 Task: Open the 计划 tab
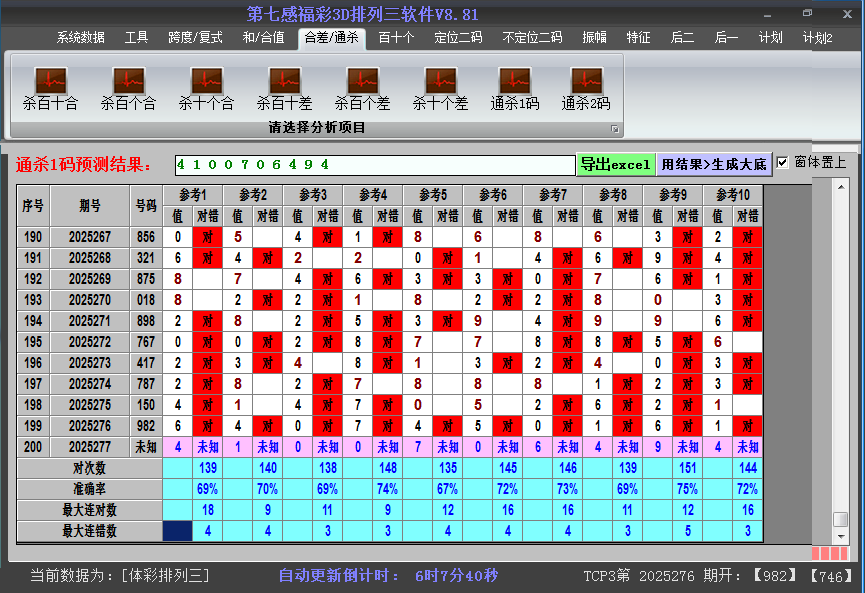click(771, 38)
